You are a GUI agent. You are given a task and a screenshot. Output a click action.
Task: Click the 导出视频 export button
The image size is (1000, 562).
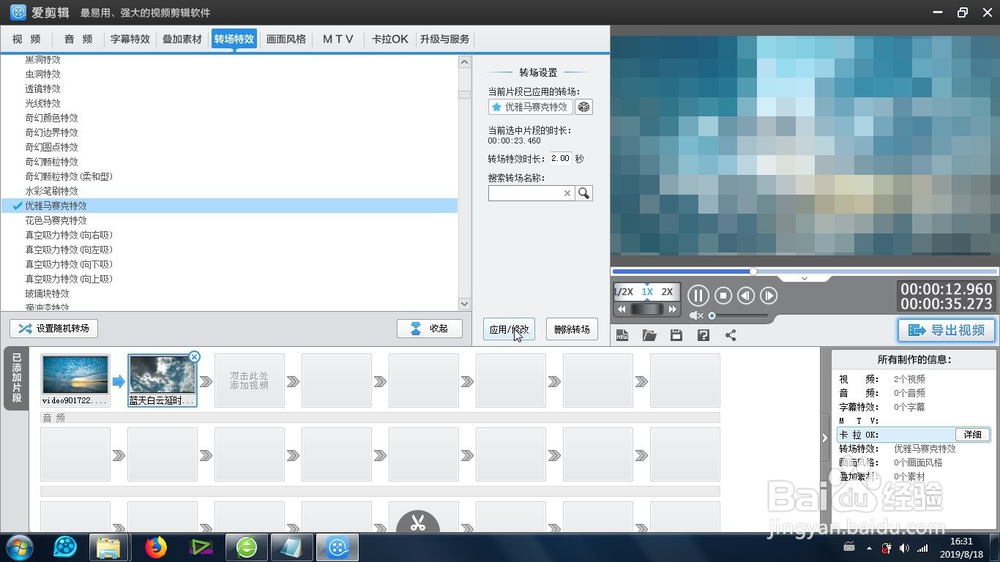[x=946, y=330]
